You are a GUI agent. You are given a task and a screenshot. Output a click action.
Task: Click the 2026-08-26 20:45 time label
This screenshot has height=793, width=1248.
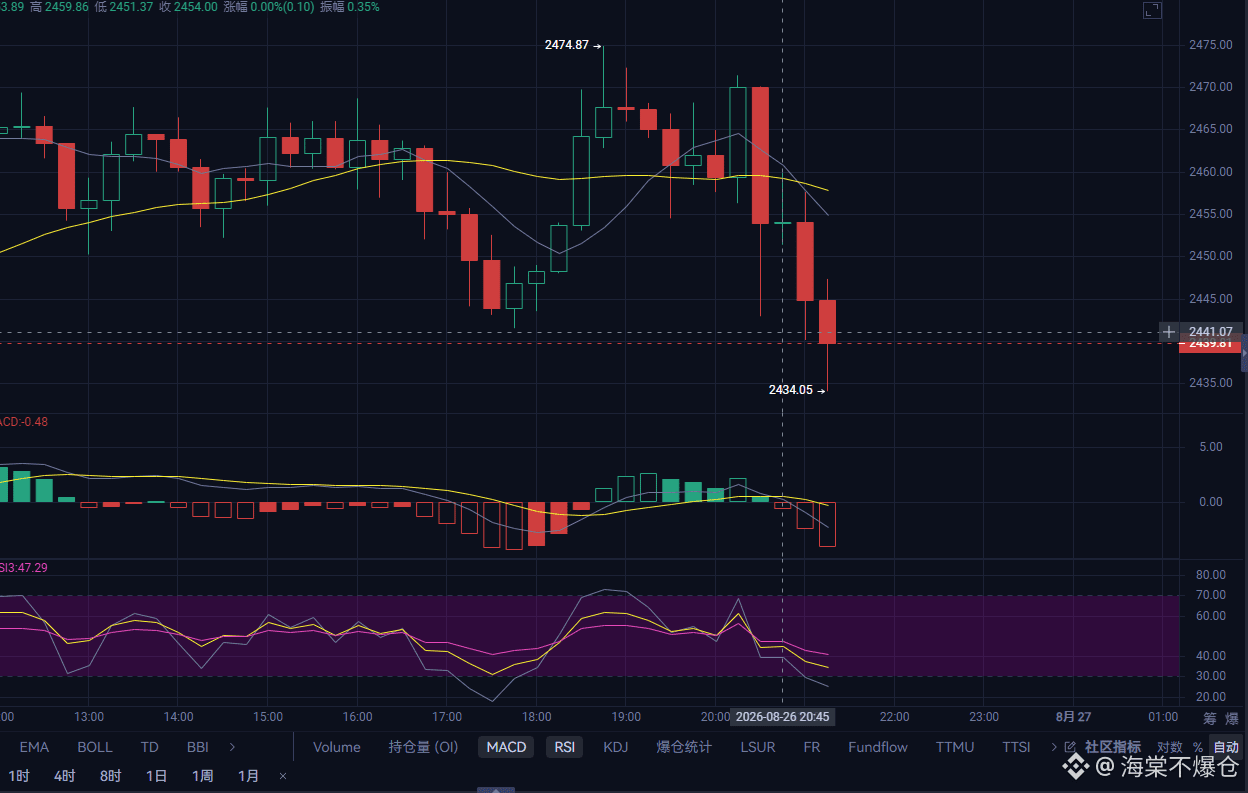coord(783,717)
